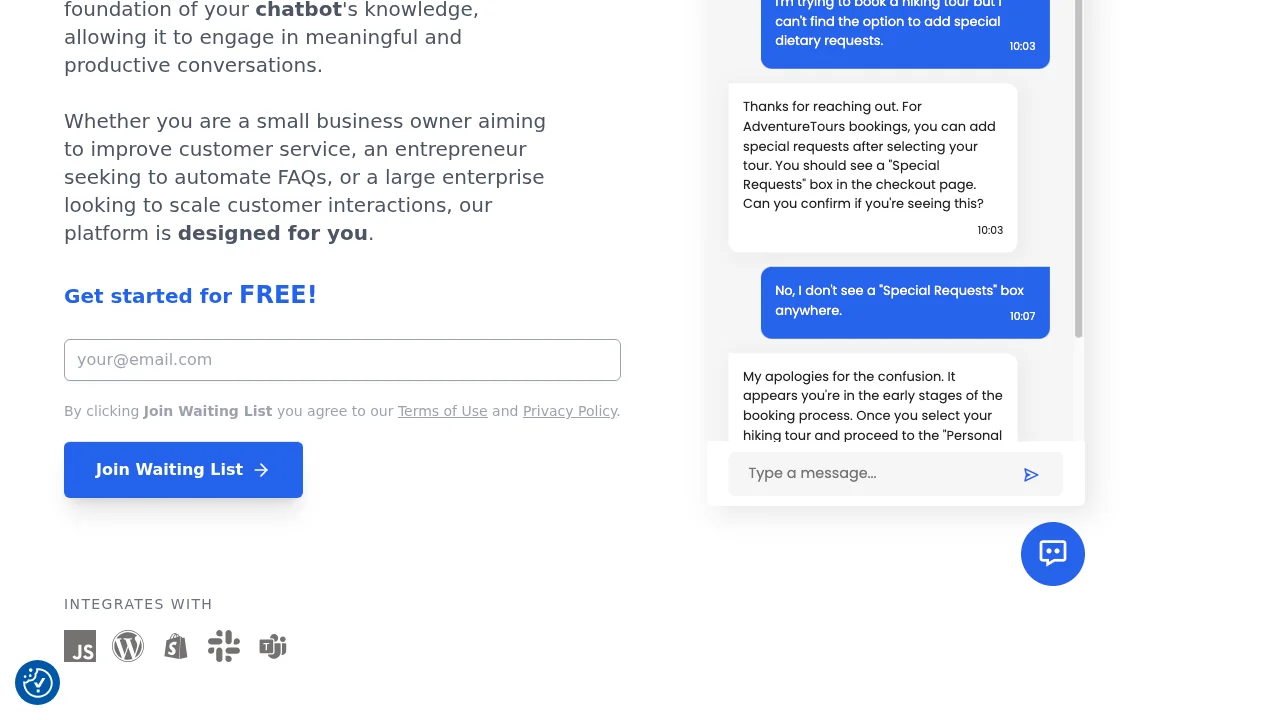
Task: Click the Microsoft Teams icon
Action: click(x=273, y=646)
